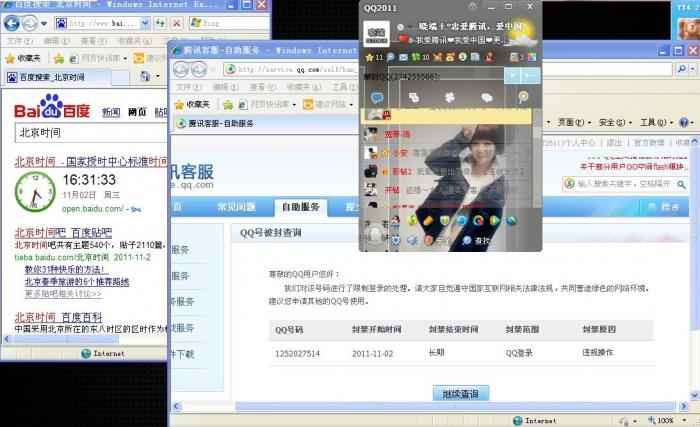Switch to QQ groups tab icon
The height and width of the screenshot is (427, 700).
click(x=414, y=97)
